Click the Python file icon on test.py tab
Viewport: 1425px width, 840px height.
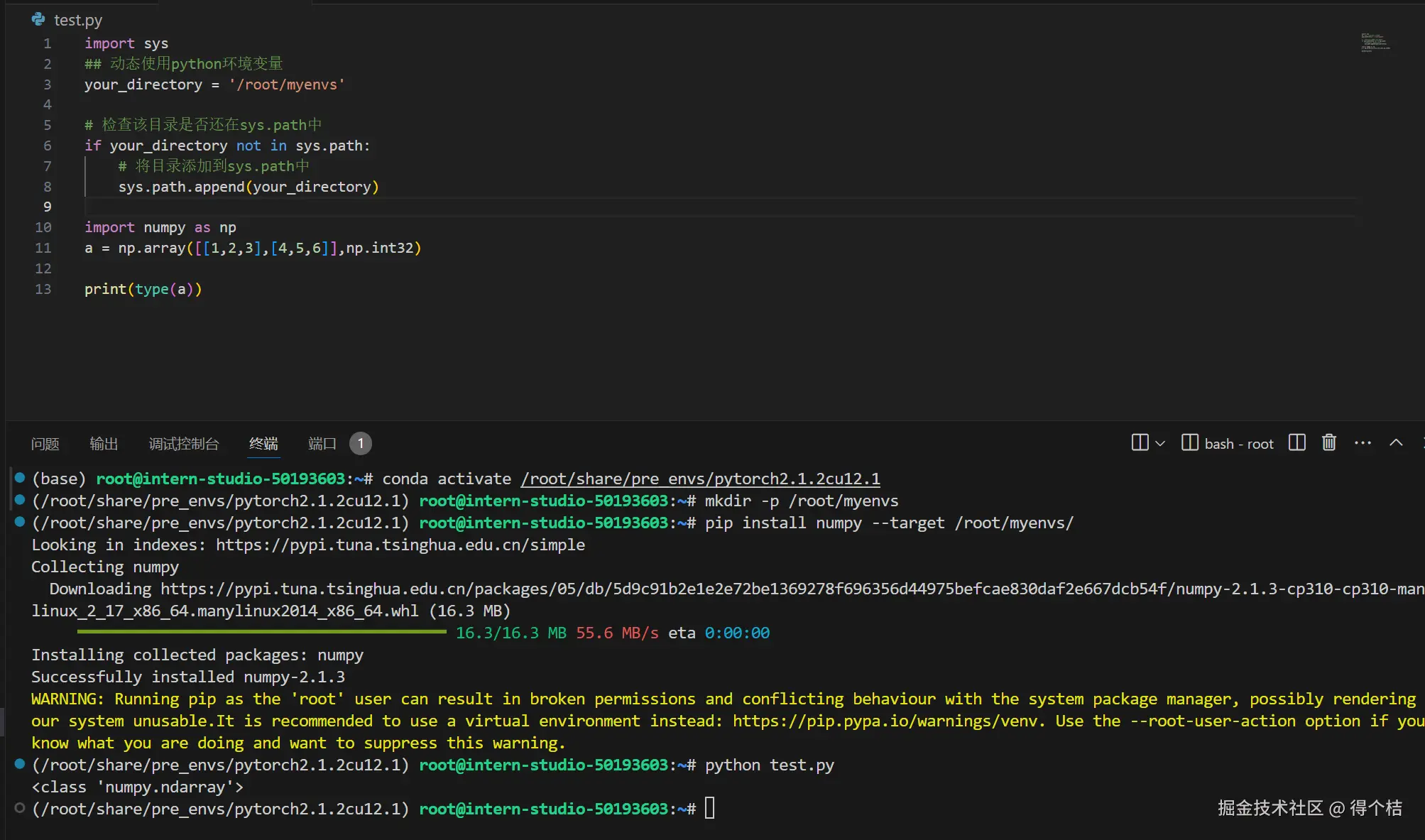(x=38, y=20)
